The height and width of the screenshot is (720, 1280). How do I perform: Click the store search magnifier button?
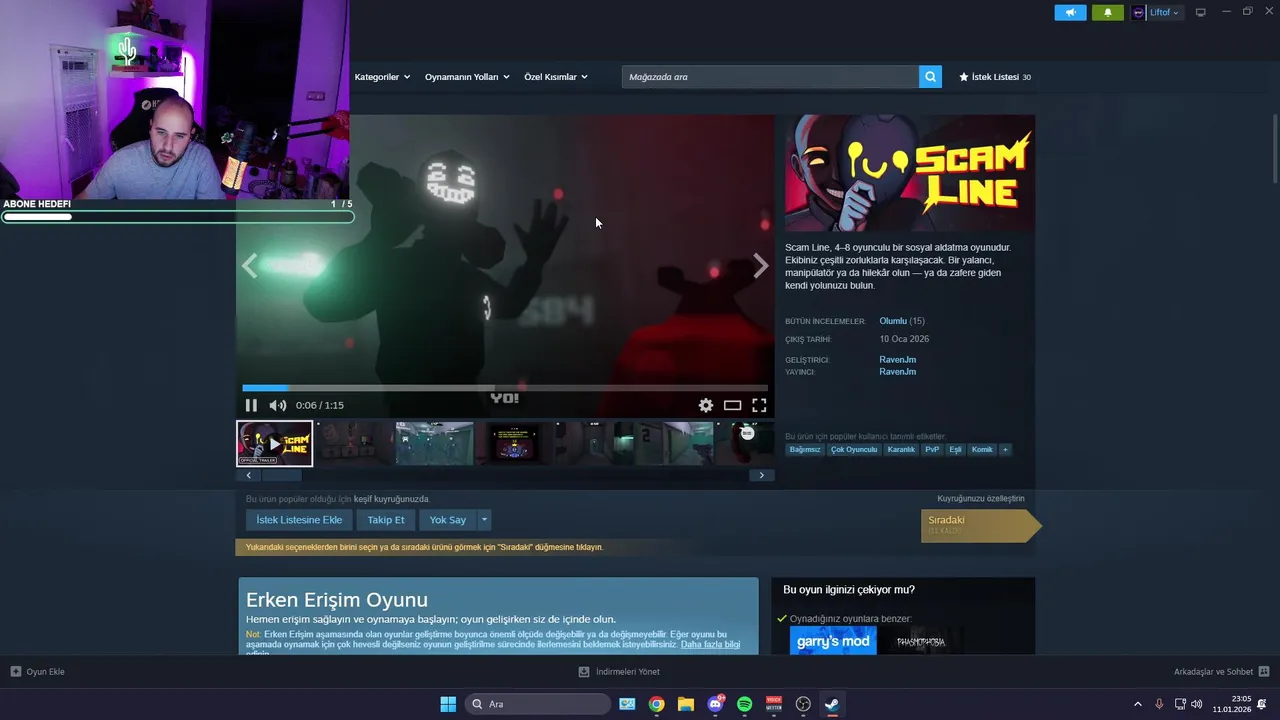(x=930, y=77)
